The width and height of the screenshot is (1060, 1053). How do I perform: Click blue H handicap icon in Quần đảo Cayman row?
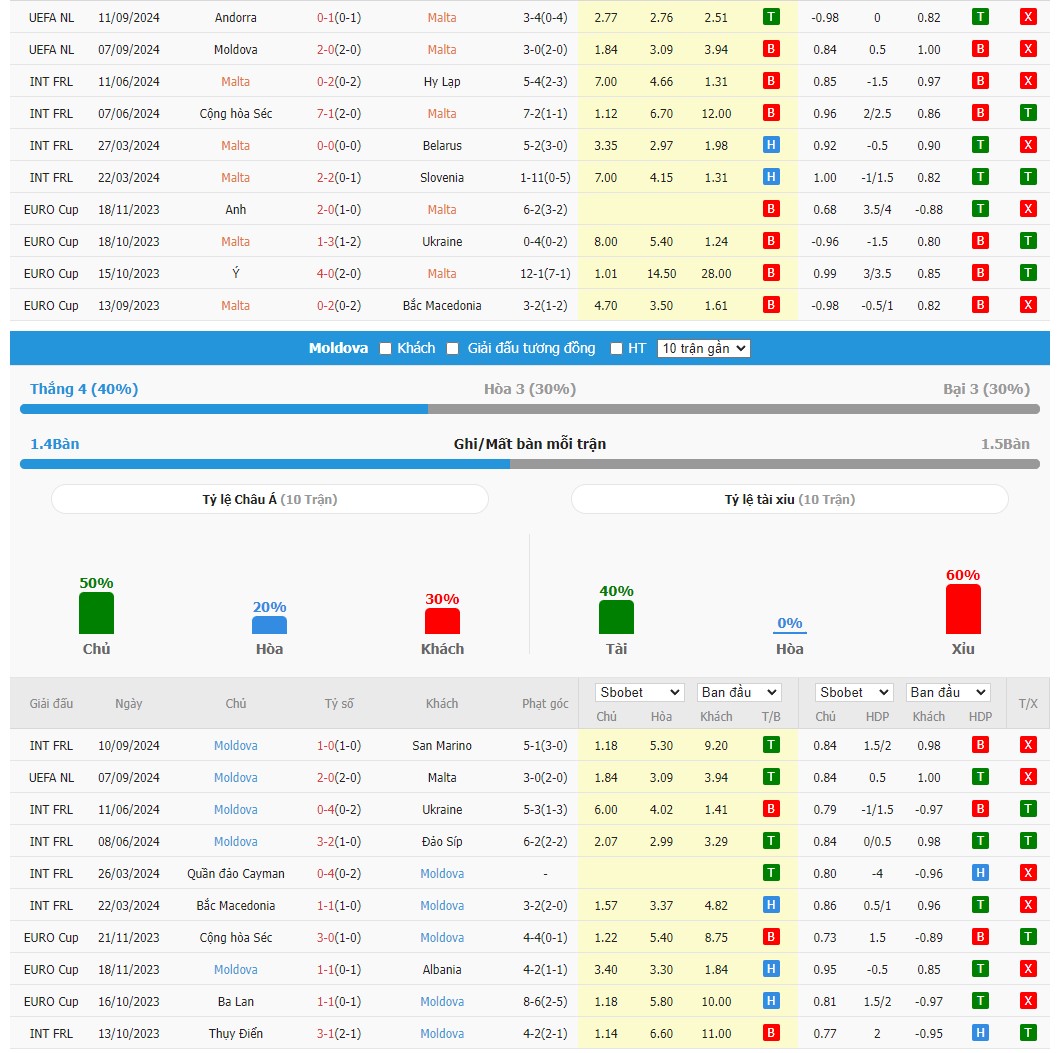(x=980, y=873)
